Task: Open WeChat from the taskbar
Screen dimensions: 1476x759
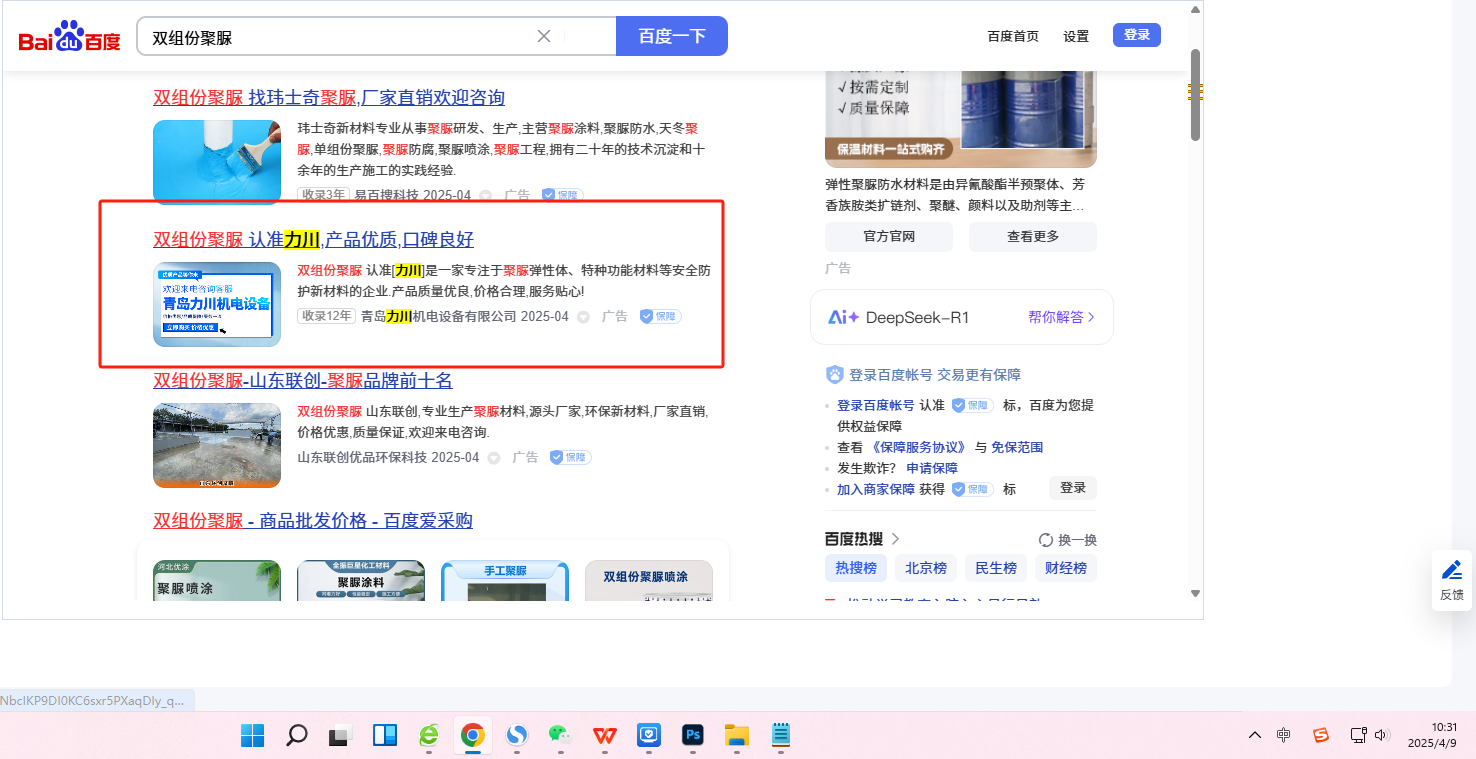Action: 561,736
